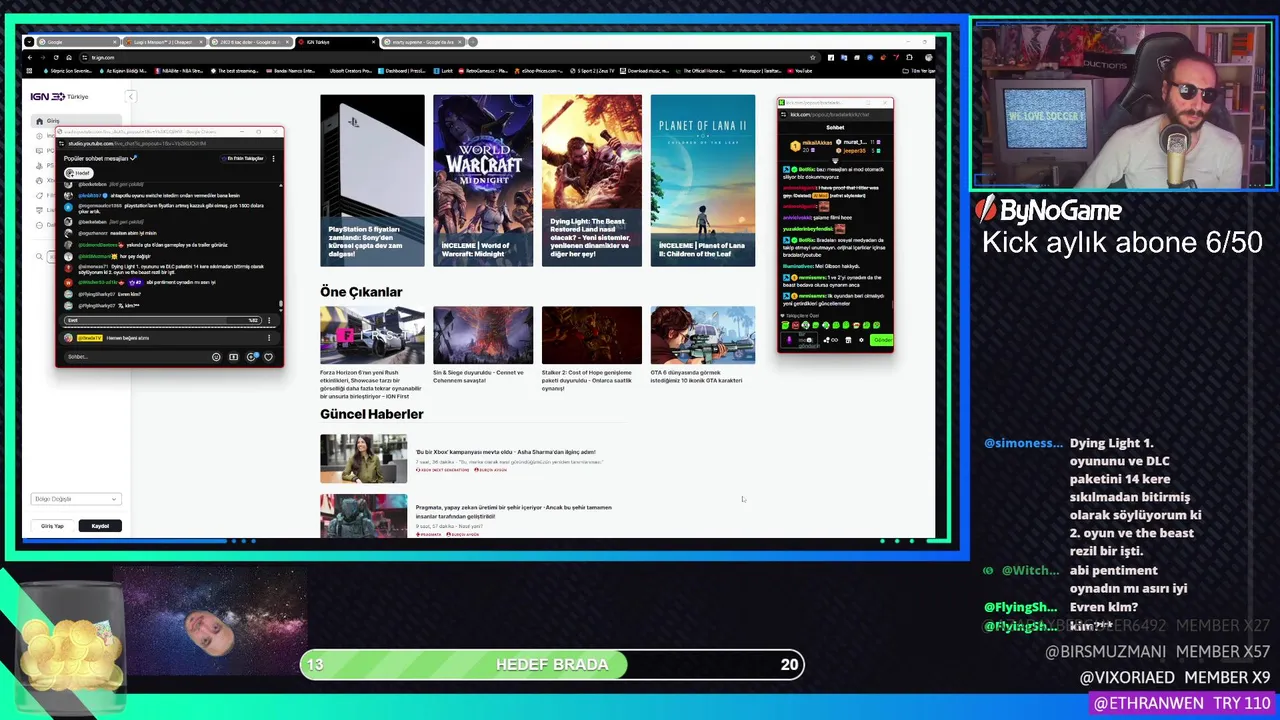Click the settings gear in Kick chat
Screen dimensions: 1280x720
point(863,340)
